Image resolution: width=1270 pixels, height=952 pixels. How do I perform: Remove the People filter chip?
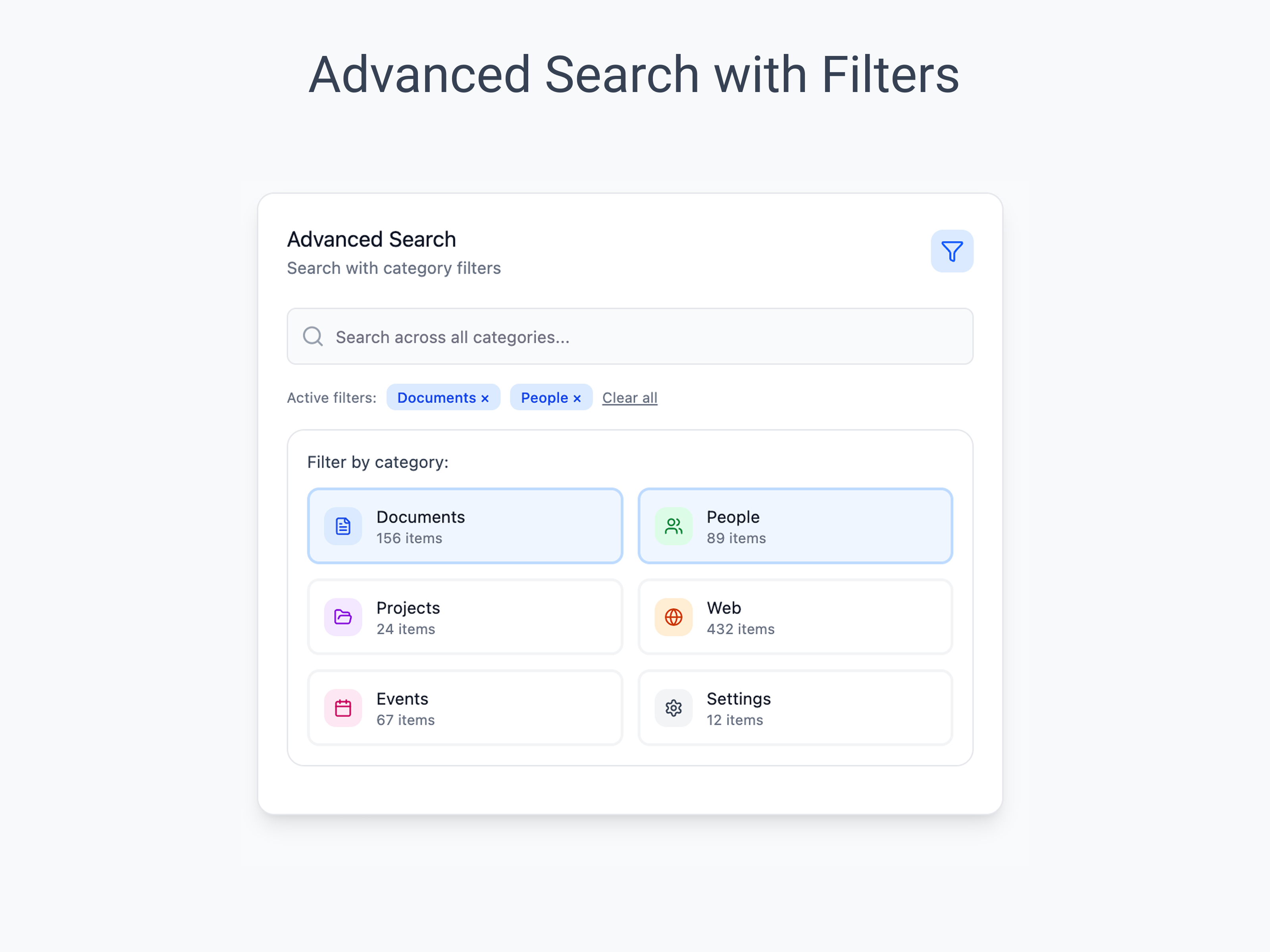(x=577, y=397)
